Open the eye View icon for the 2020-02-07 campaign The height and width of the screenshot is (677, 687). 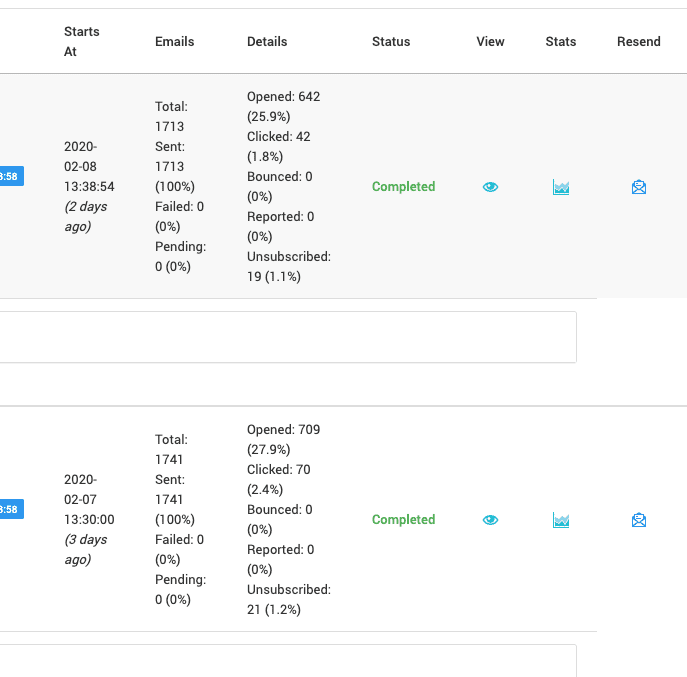click(x=490, y=520)
